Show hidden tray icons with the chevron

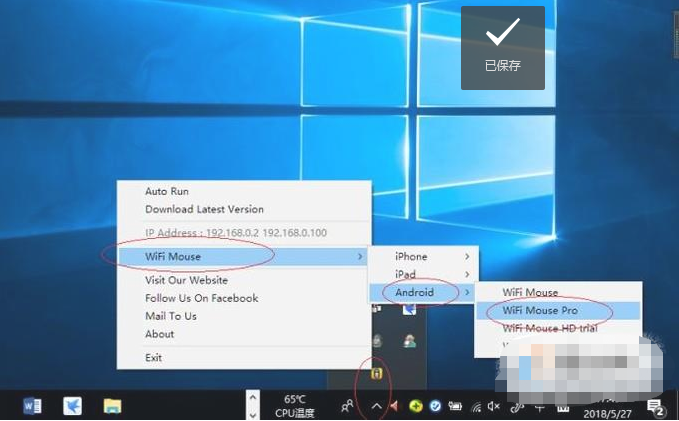[376, 406]
